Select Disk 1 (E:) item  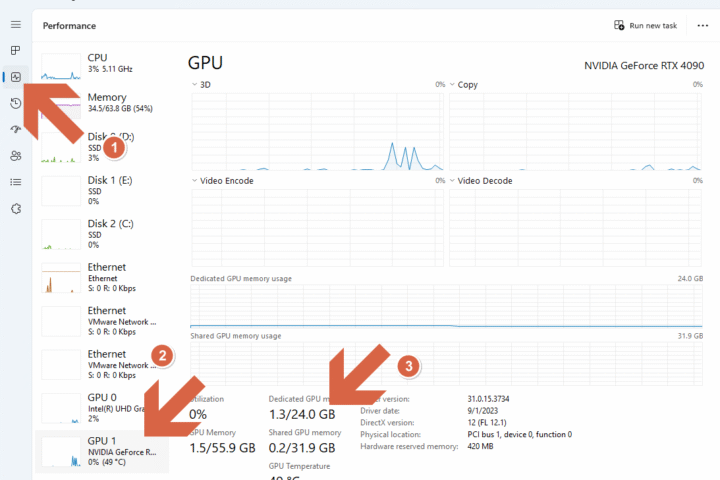tap(103, 190)
